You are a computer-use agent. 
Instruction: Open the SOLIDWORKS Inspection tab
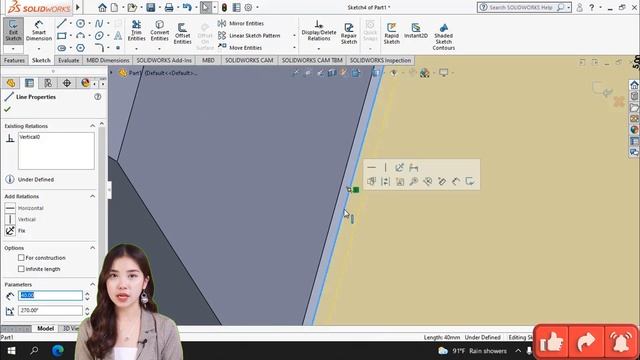tap(380, 60)
